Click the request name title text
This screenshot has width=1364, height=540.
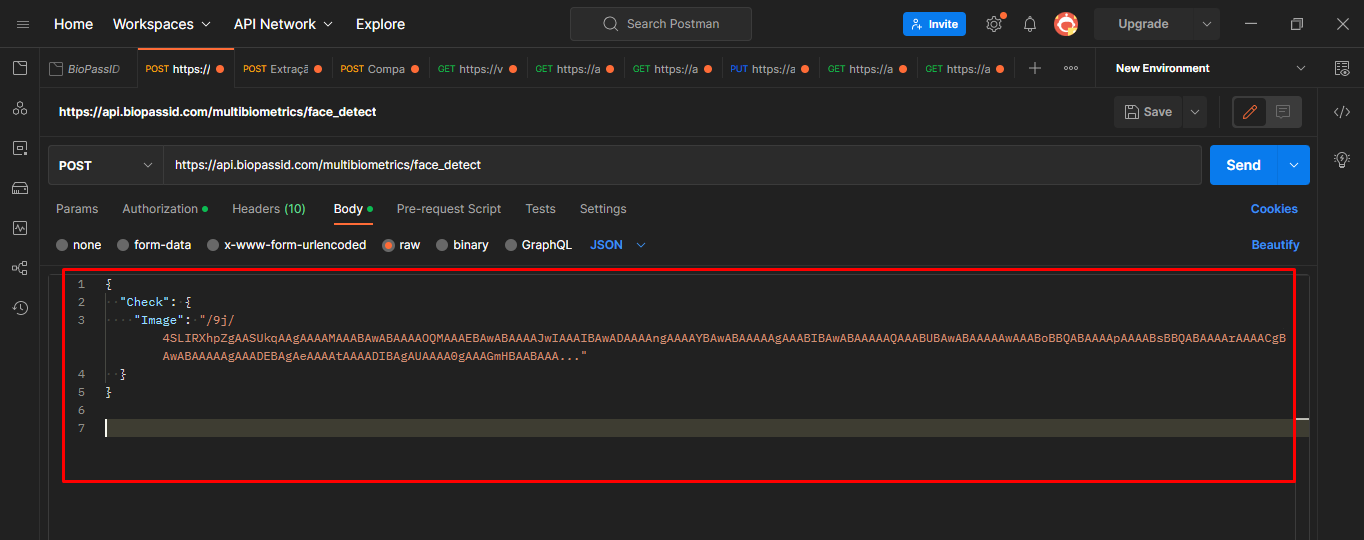pyautogui.click(x=218, y=112)
